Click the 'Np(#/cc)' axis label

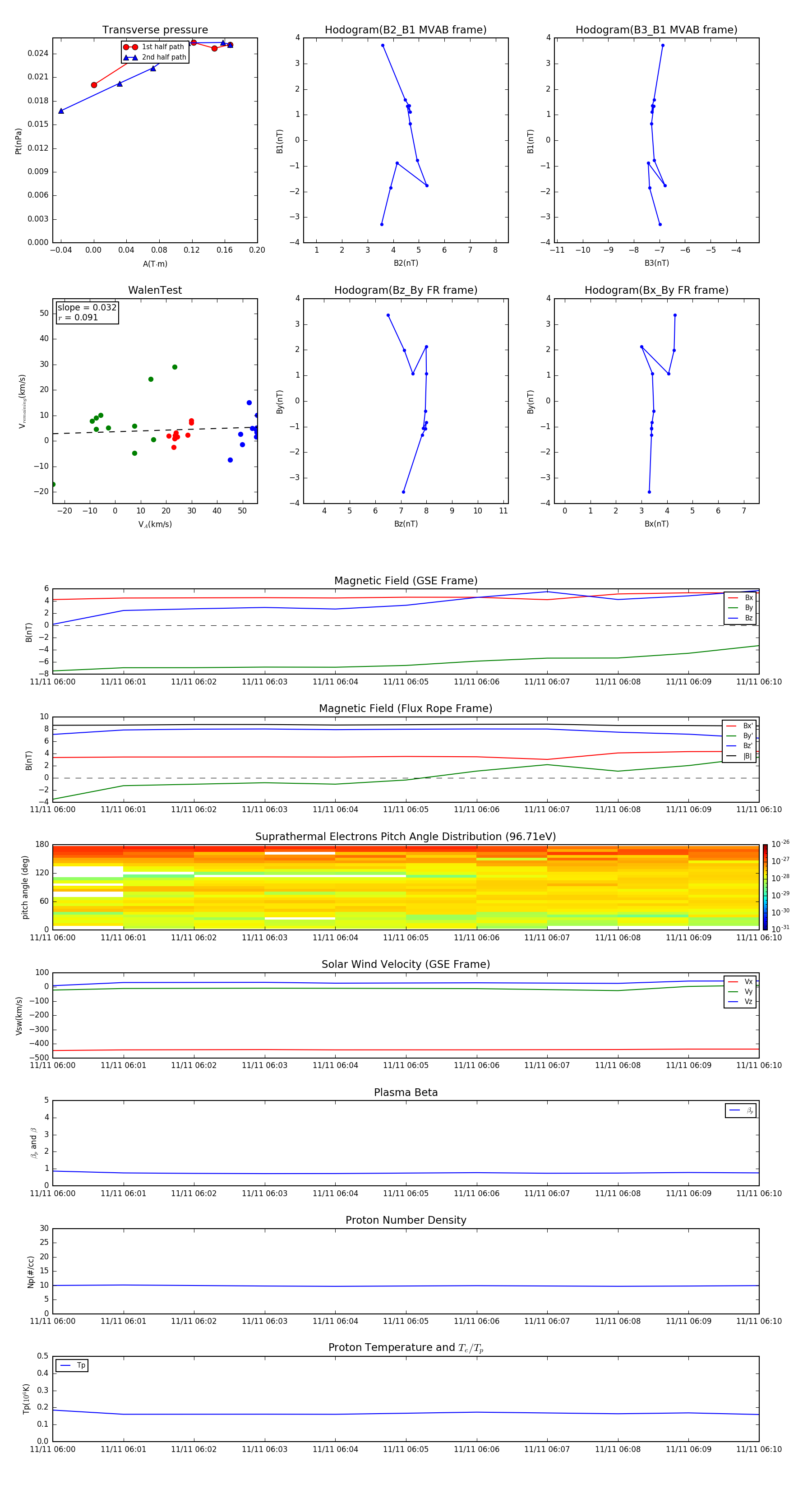point(31,1271)
